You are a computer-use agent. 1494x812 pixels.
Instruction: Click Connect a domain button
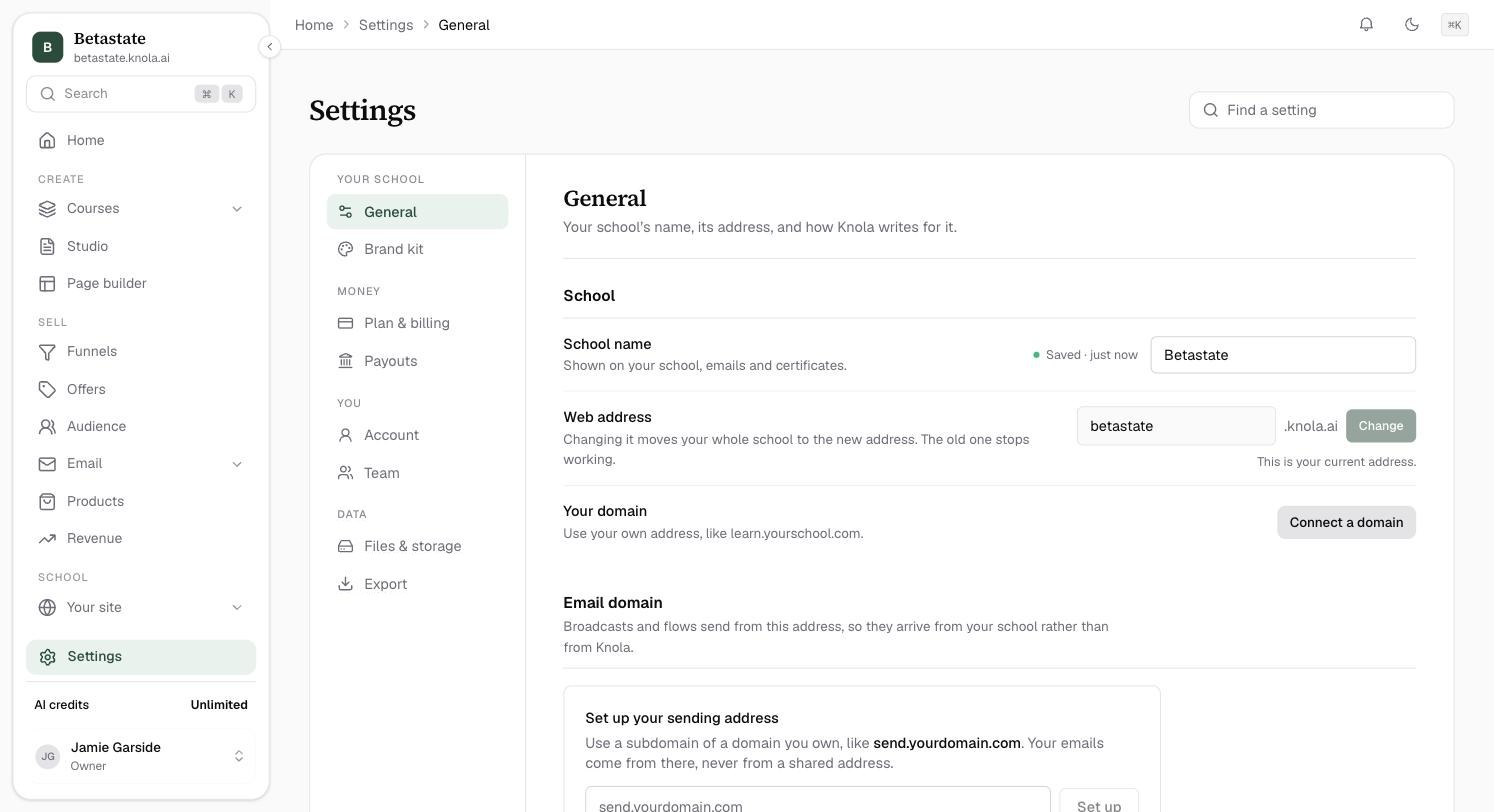(x=1346, y=523)
